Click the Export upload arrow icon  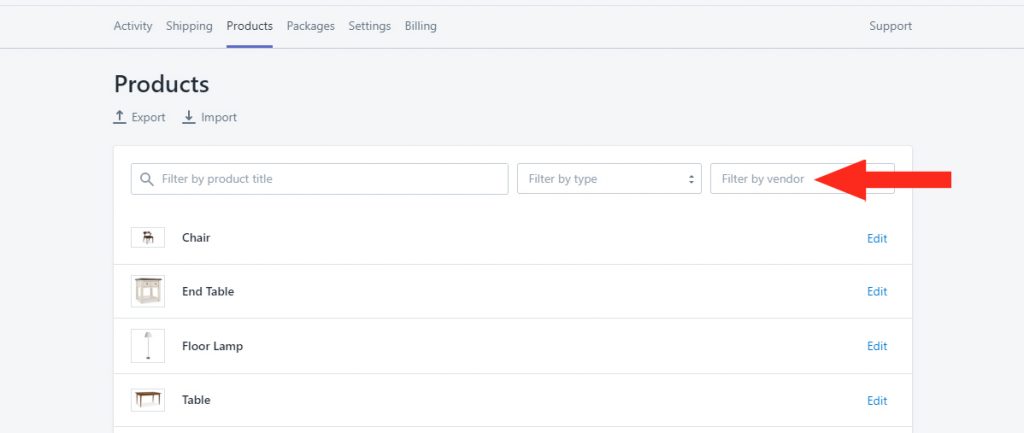click(120, 117)
